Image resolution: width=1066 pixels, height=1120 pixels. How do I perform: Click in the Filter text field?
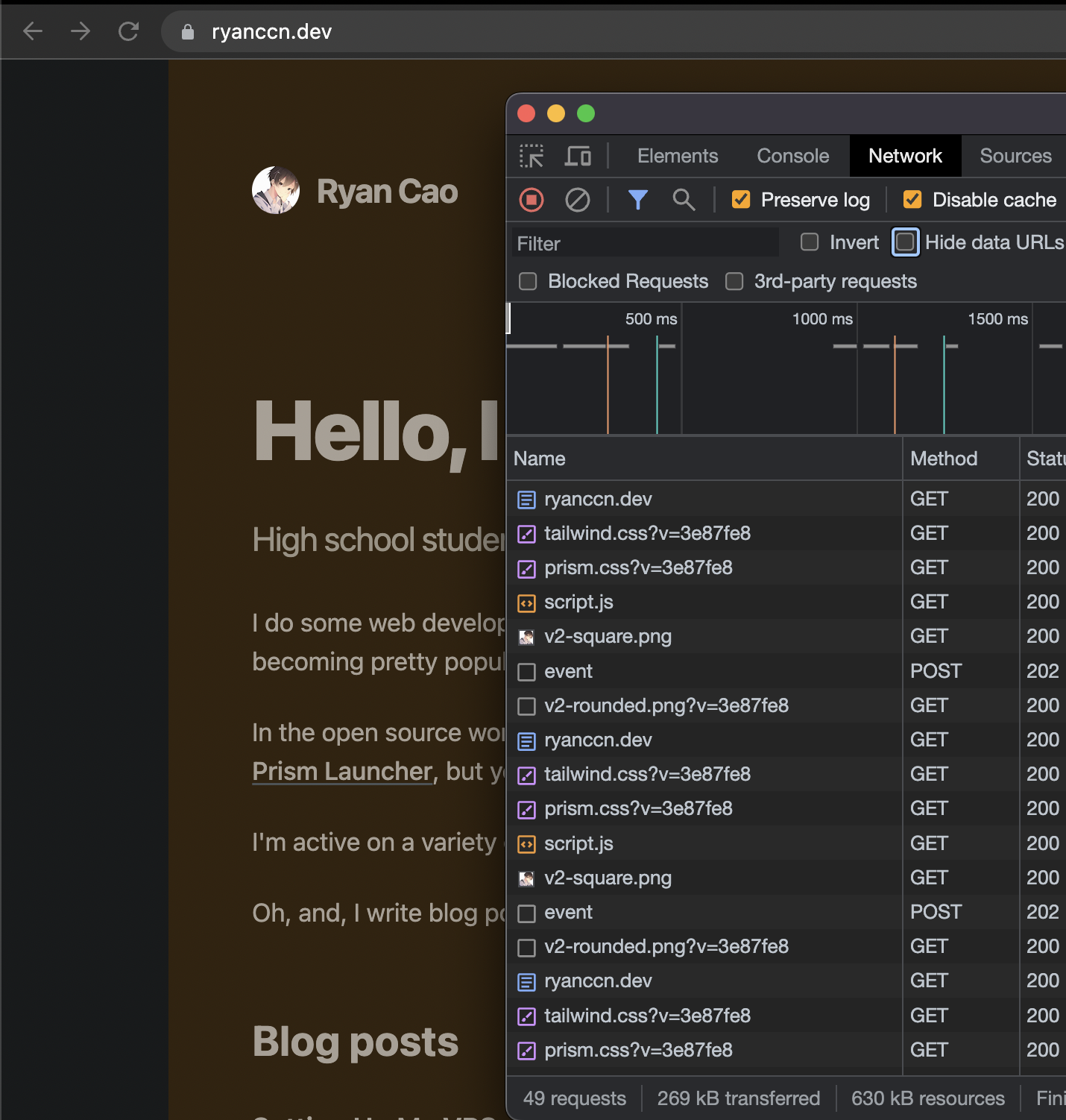tap(645, 244)
